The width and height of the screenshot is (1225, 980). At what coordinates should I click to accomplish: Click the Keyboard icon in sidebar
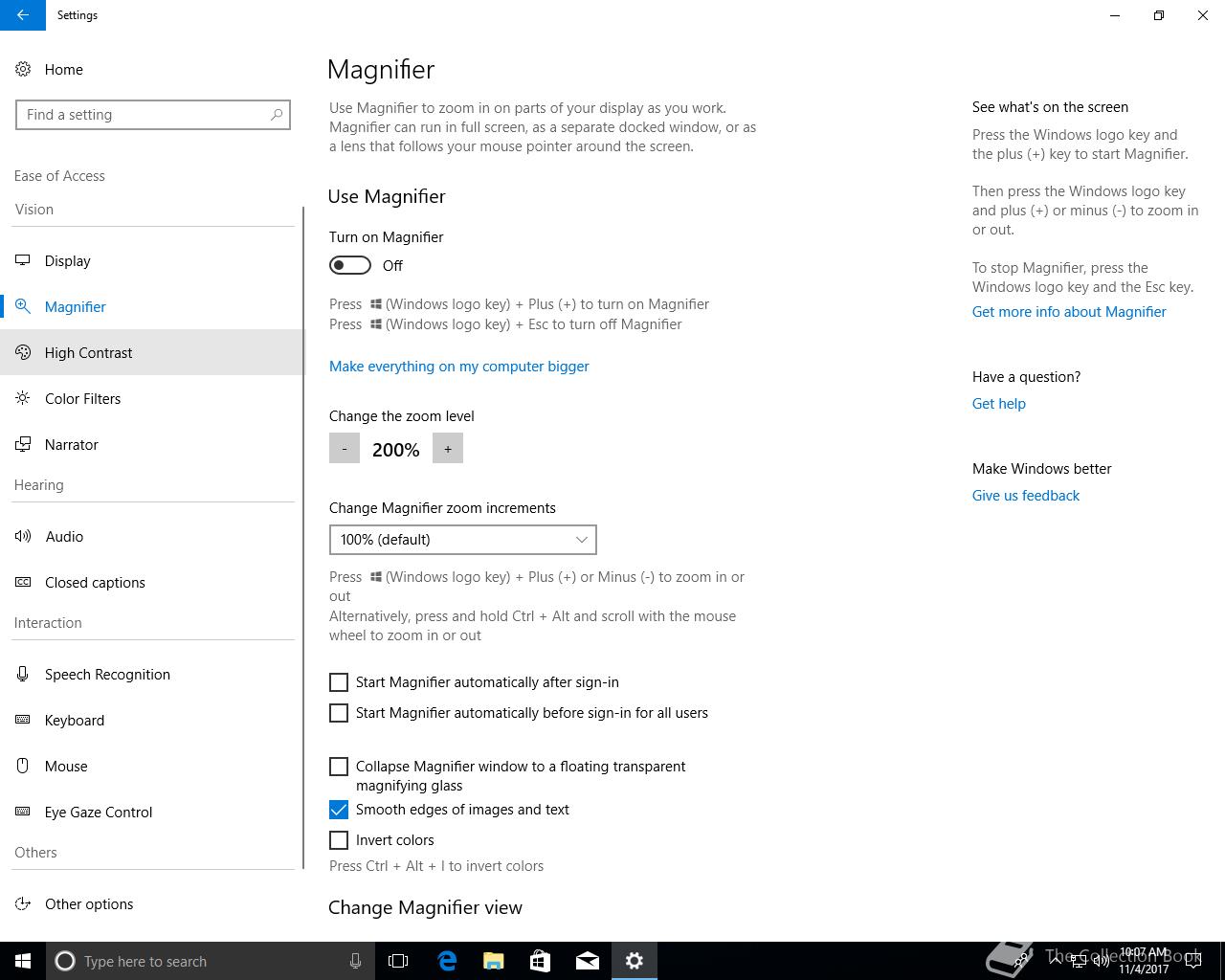tap(23, 720)
